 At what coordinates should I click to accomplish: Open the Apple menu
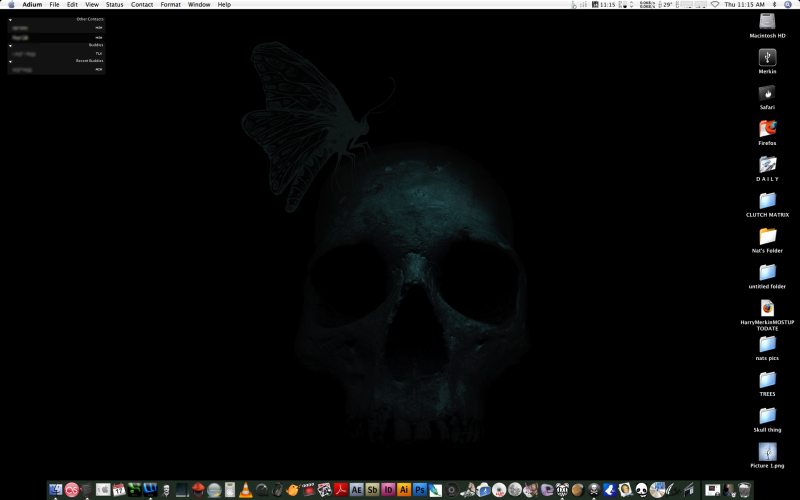tap(11, 4)
